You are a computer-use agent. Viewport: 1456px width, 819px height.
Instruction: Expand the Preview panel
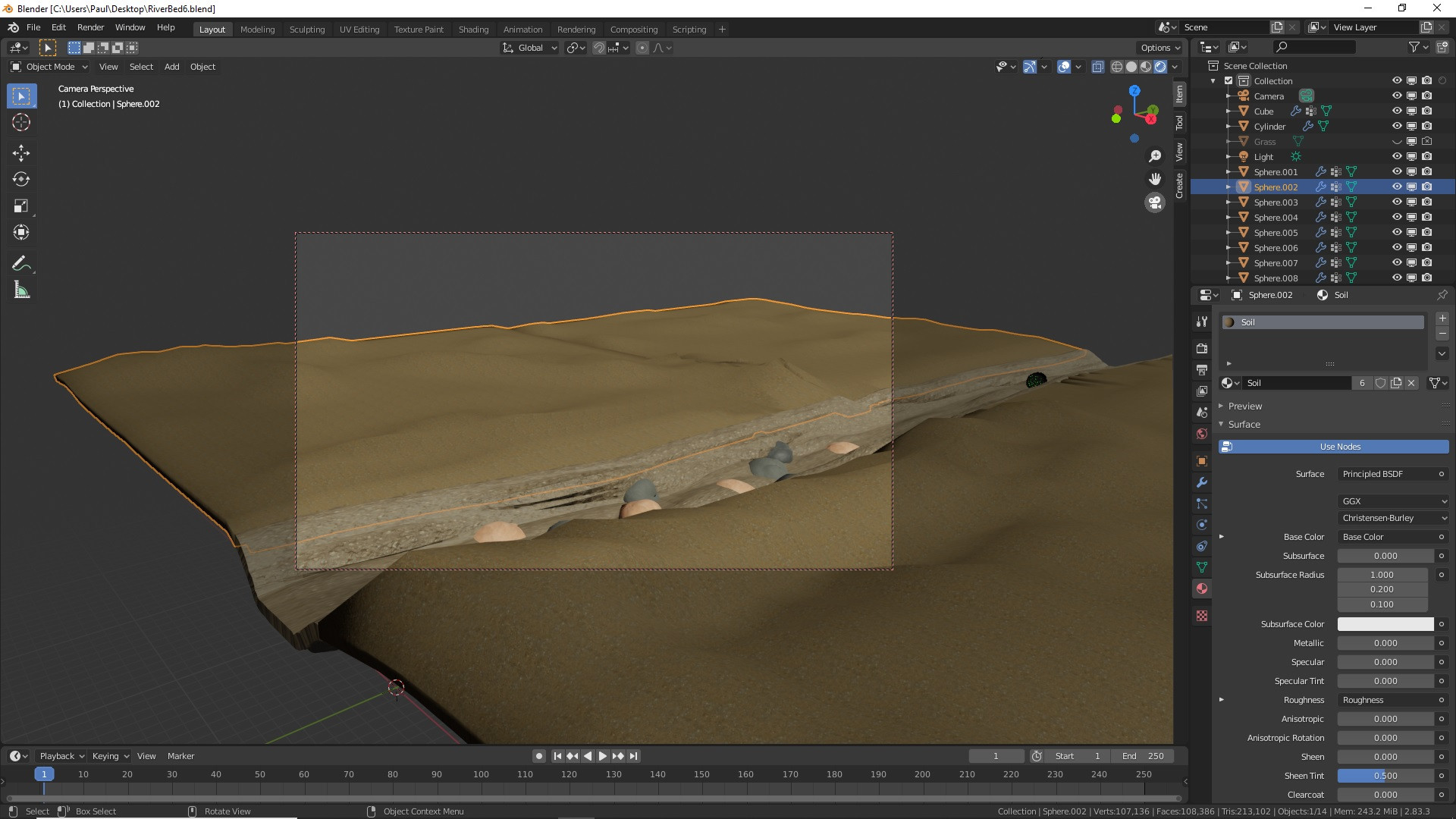click(x=1244, y=406)
